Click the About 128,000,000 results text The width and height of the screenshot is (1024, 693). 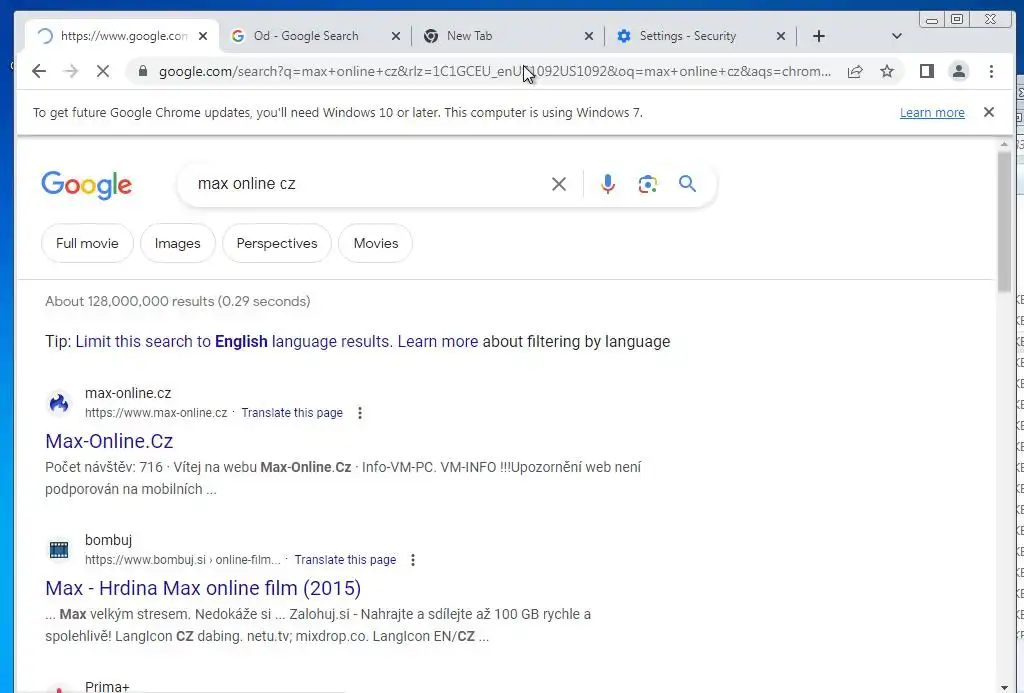tap(178, 301)
